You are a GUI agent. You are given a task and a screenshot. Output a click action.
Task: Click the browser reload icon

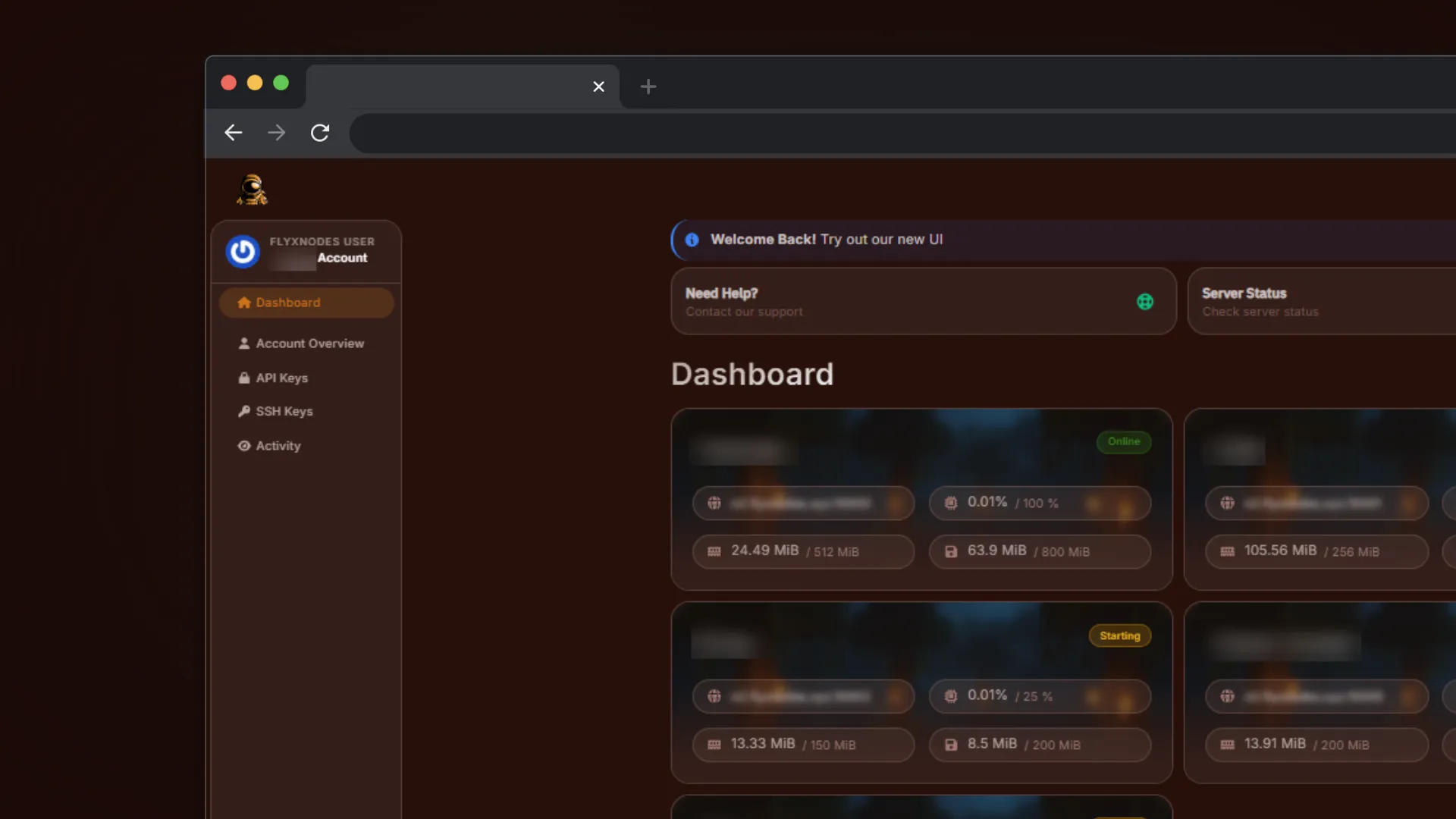click(320, 133)
